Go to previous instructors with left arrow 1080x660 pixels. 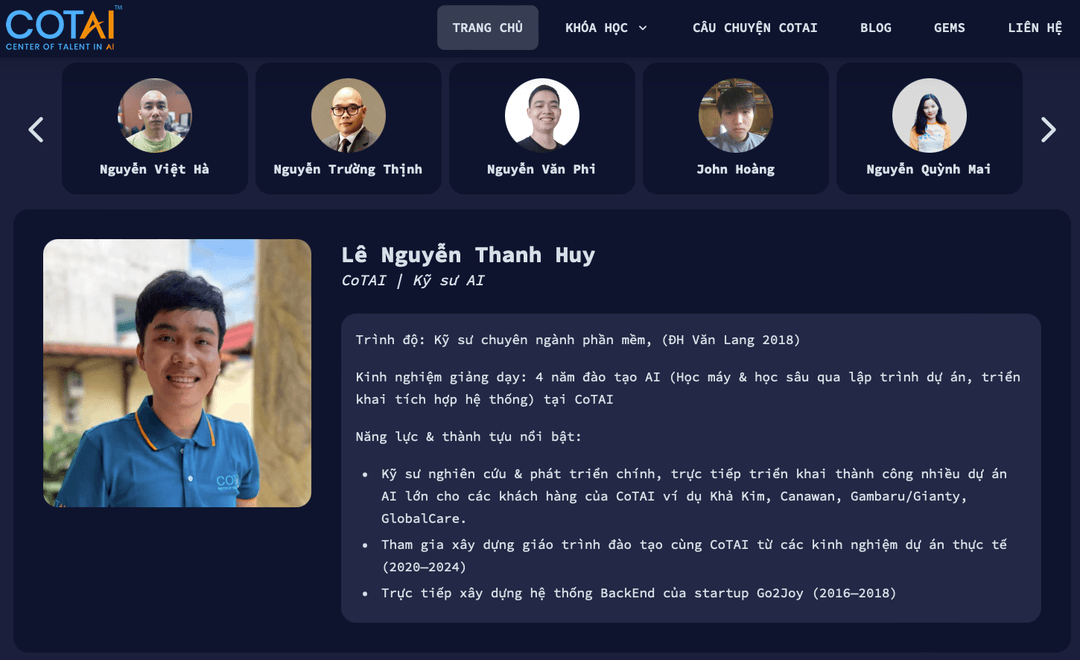pos(36,129)
